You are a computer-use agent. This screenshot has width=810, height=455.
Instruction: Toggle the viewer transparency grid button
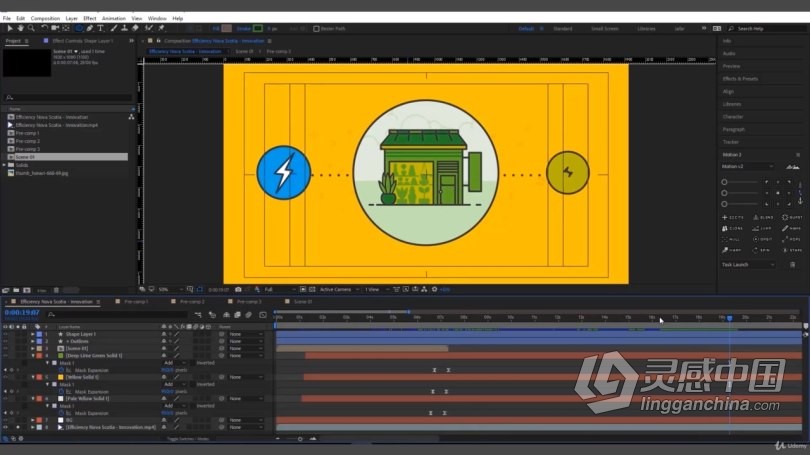click(312, 290)
